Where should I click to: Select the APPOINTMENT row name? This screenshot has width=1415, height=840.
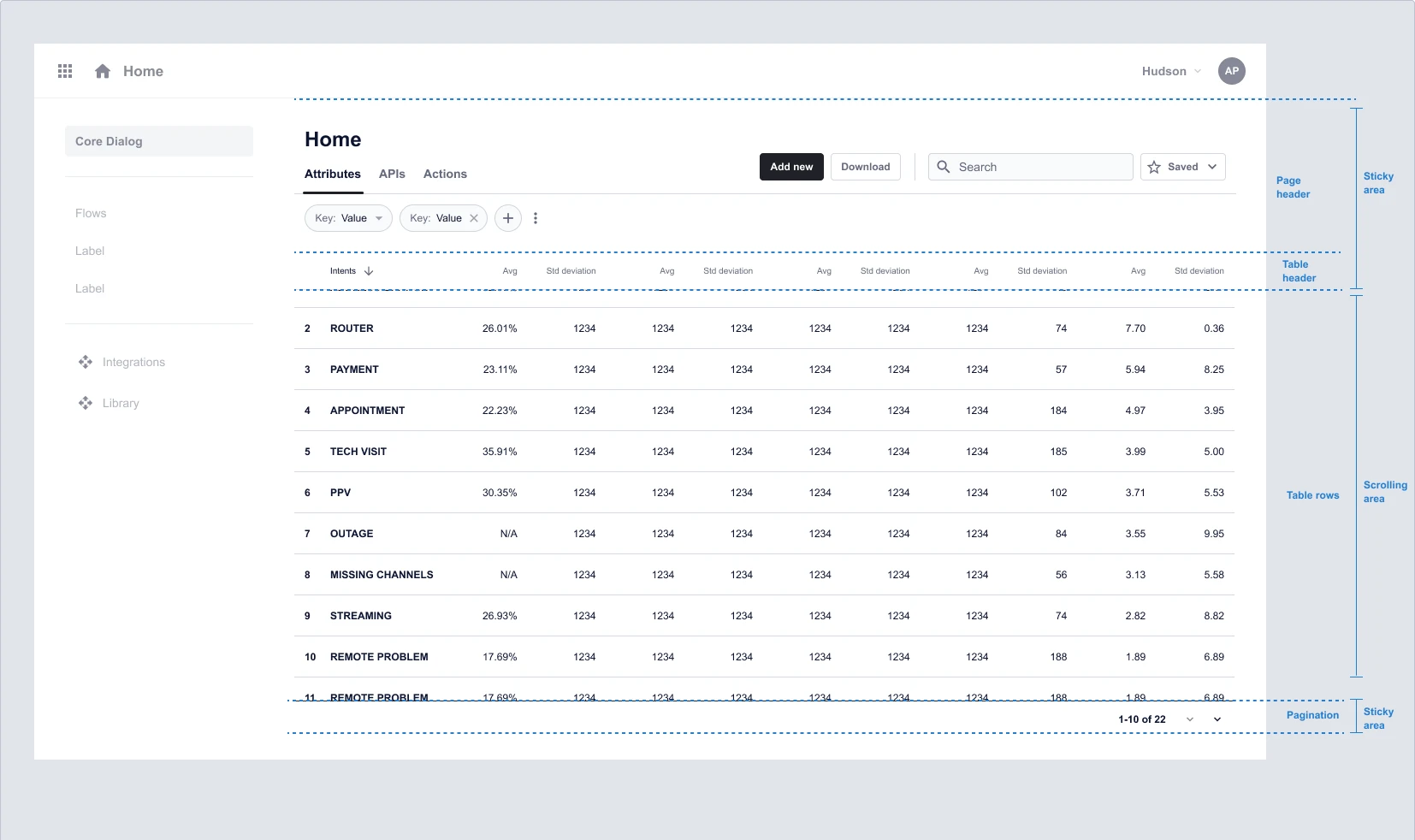point(367,411)
